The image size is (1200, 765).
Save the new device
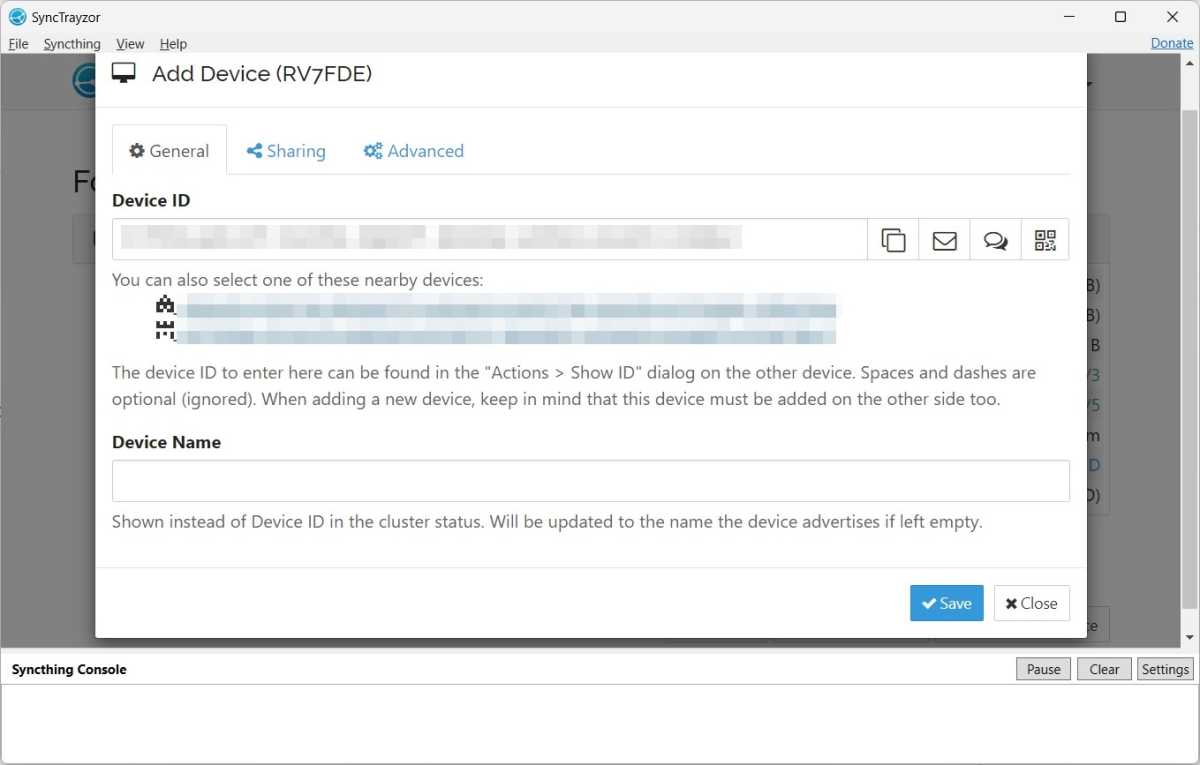947,603
